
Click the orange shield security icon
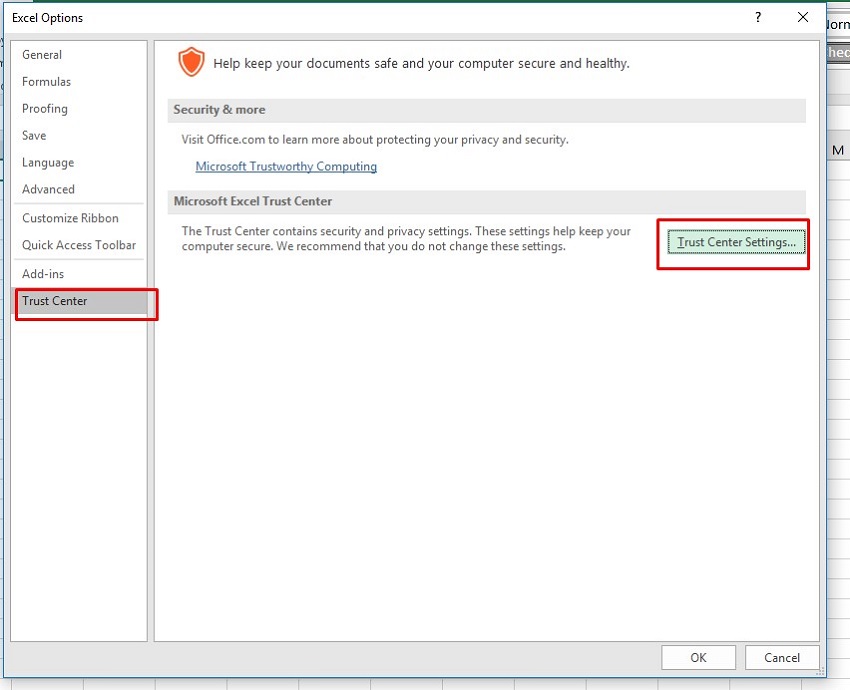(190, 62)
